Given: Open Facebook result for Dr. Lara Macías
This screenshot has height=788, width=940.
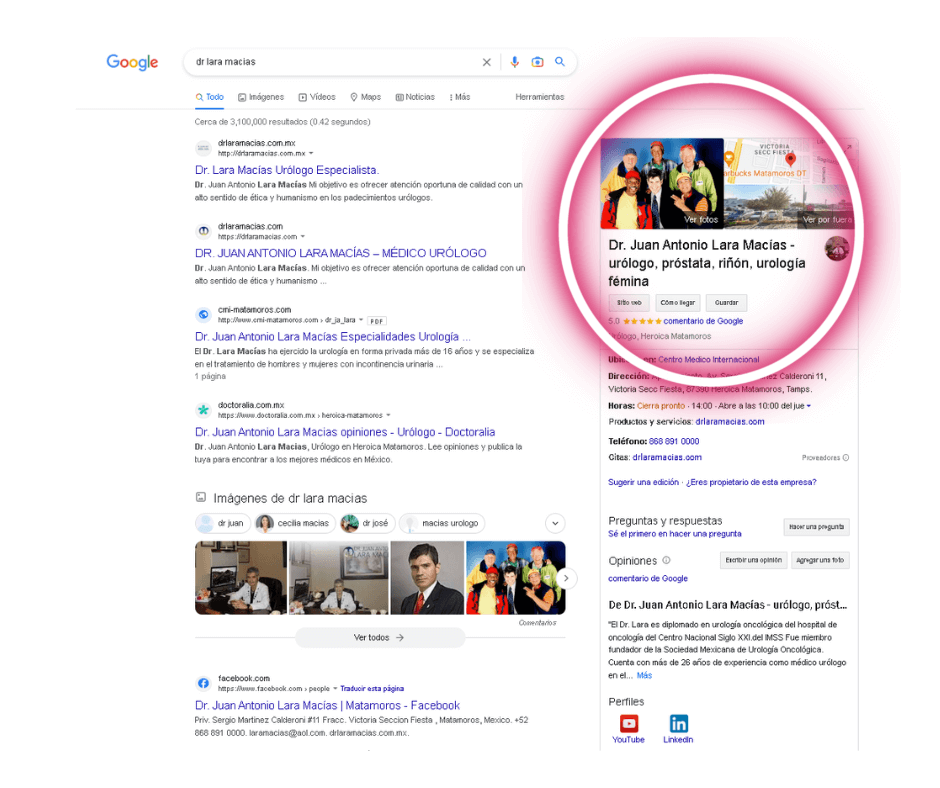Looking at the screenshot, I should 327,705.
